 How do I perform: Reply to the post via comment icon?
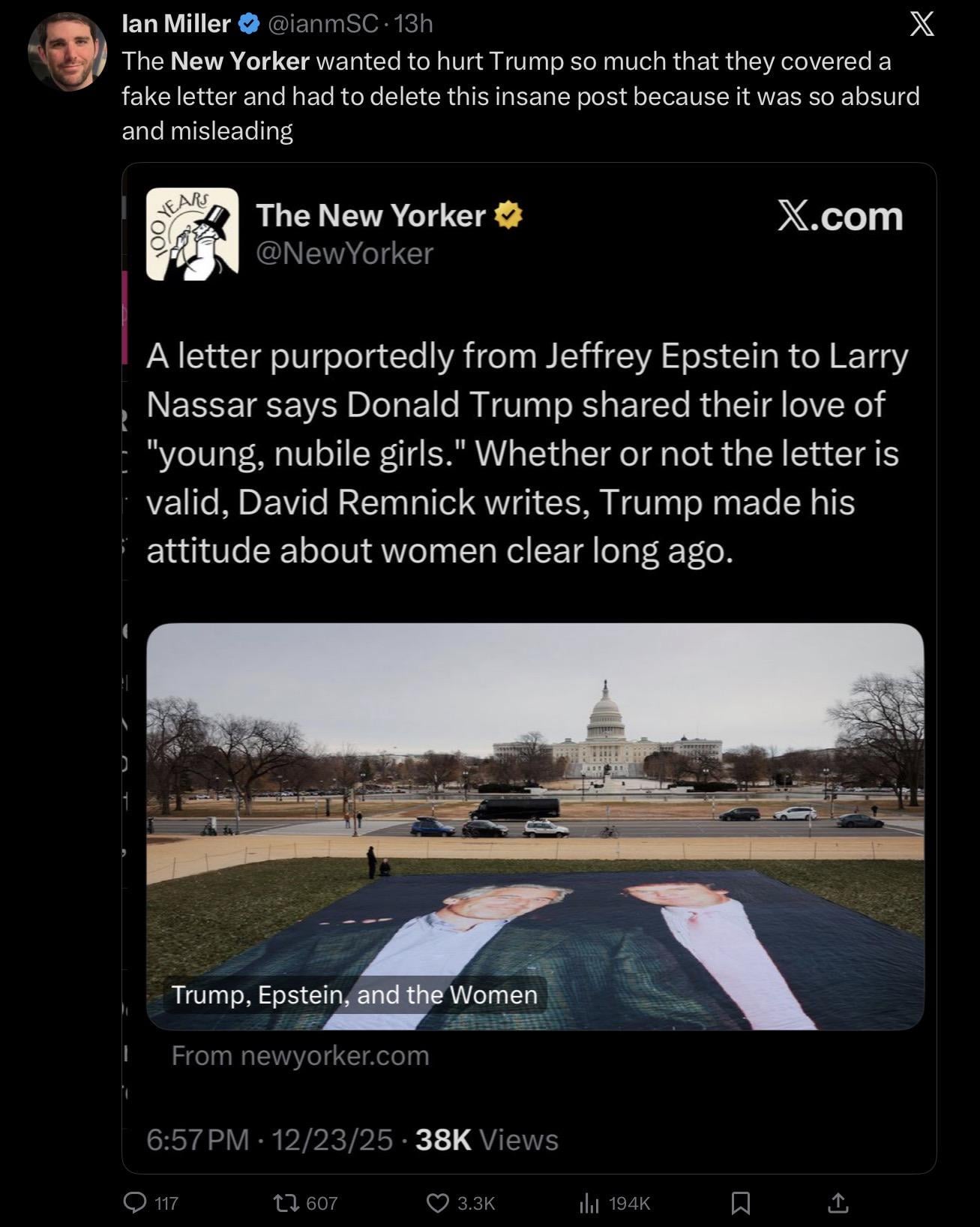point(135,1203)
